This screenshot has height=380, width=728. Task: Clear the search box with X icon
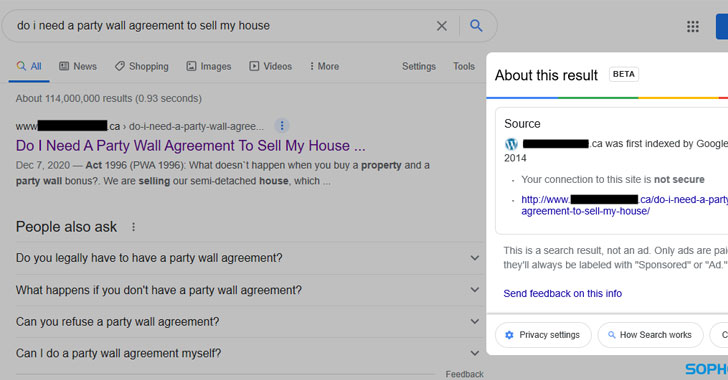(442, 26)
